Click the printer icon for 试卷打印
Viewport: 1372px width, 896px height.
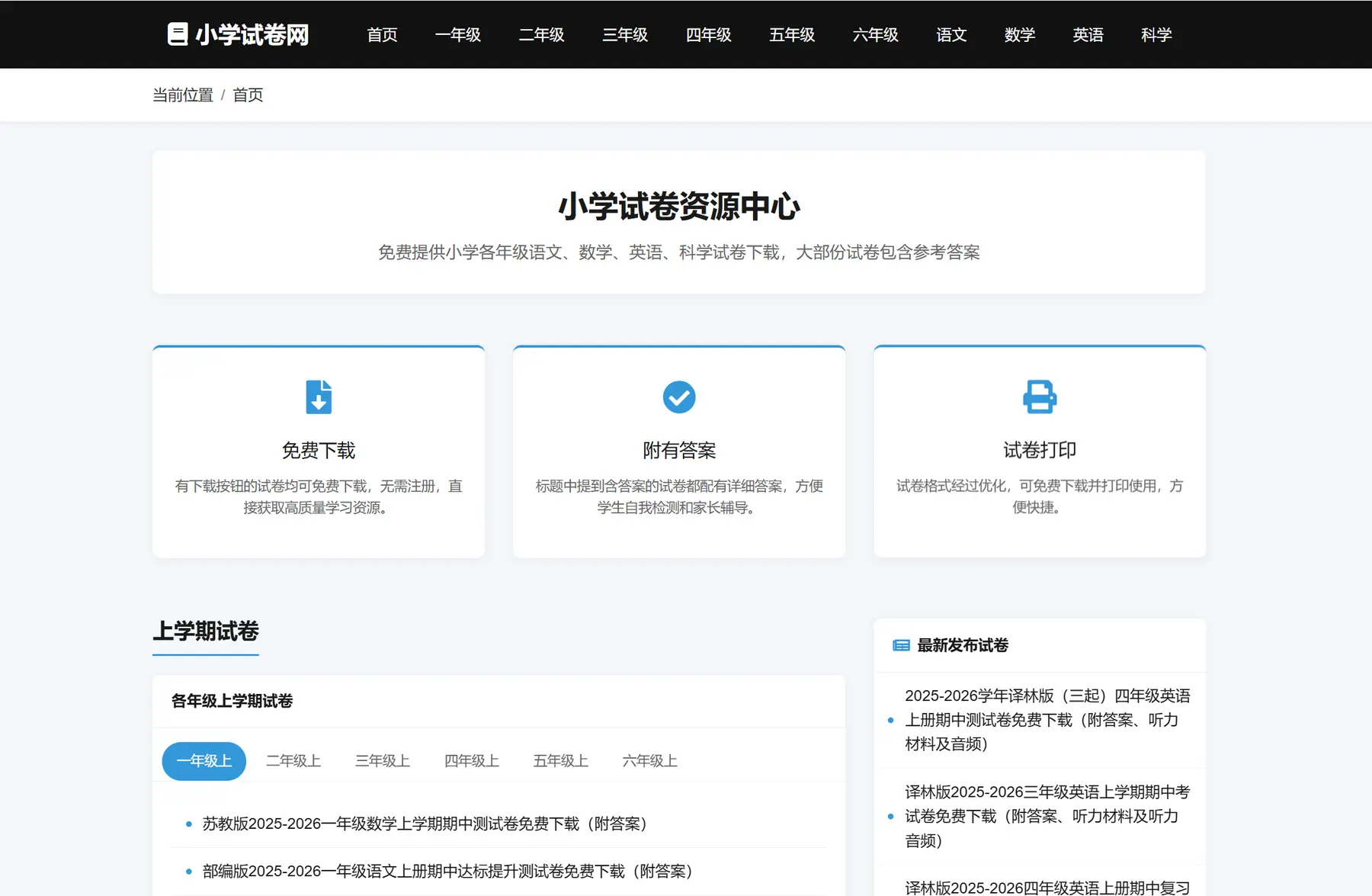[x=1039, y=397]
